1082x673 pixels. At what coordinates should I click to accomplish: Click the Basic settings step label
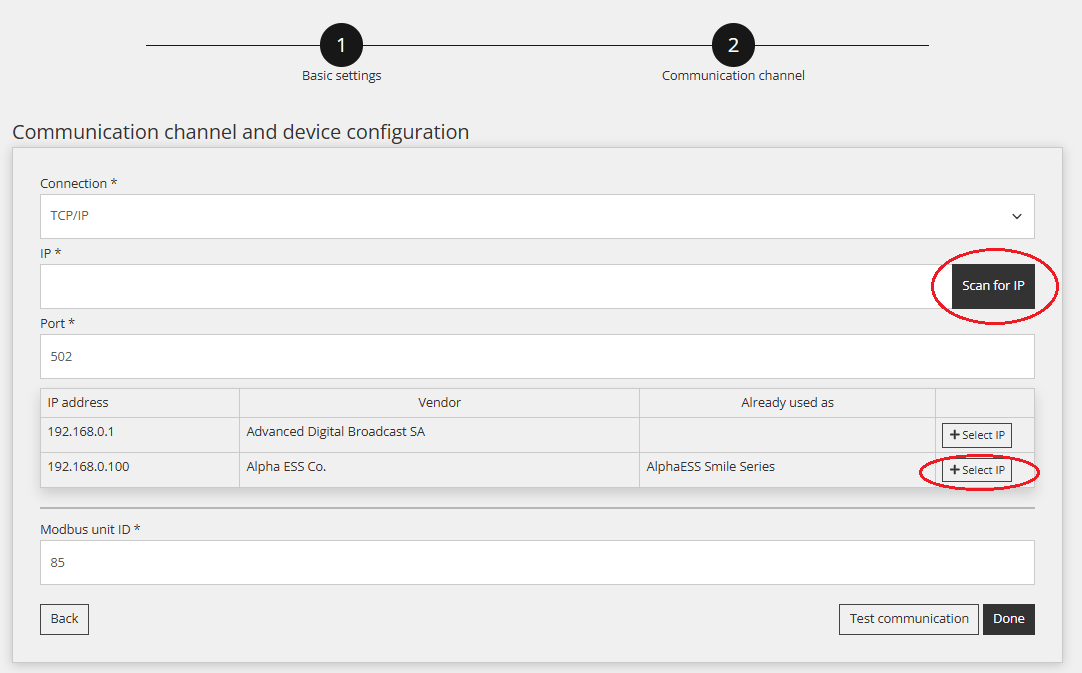click(x=341, y=76)
